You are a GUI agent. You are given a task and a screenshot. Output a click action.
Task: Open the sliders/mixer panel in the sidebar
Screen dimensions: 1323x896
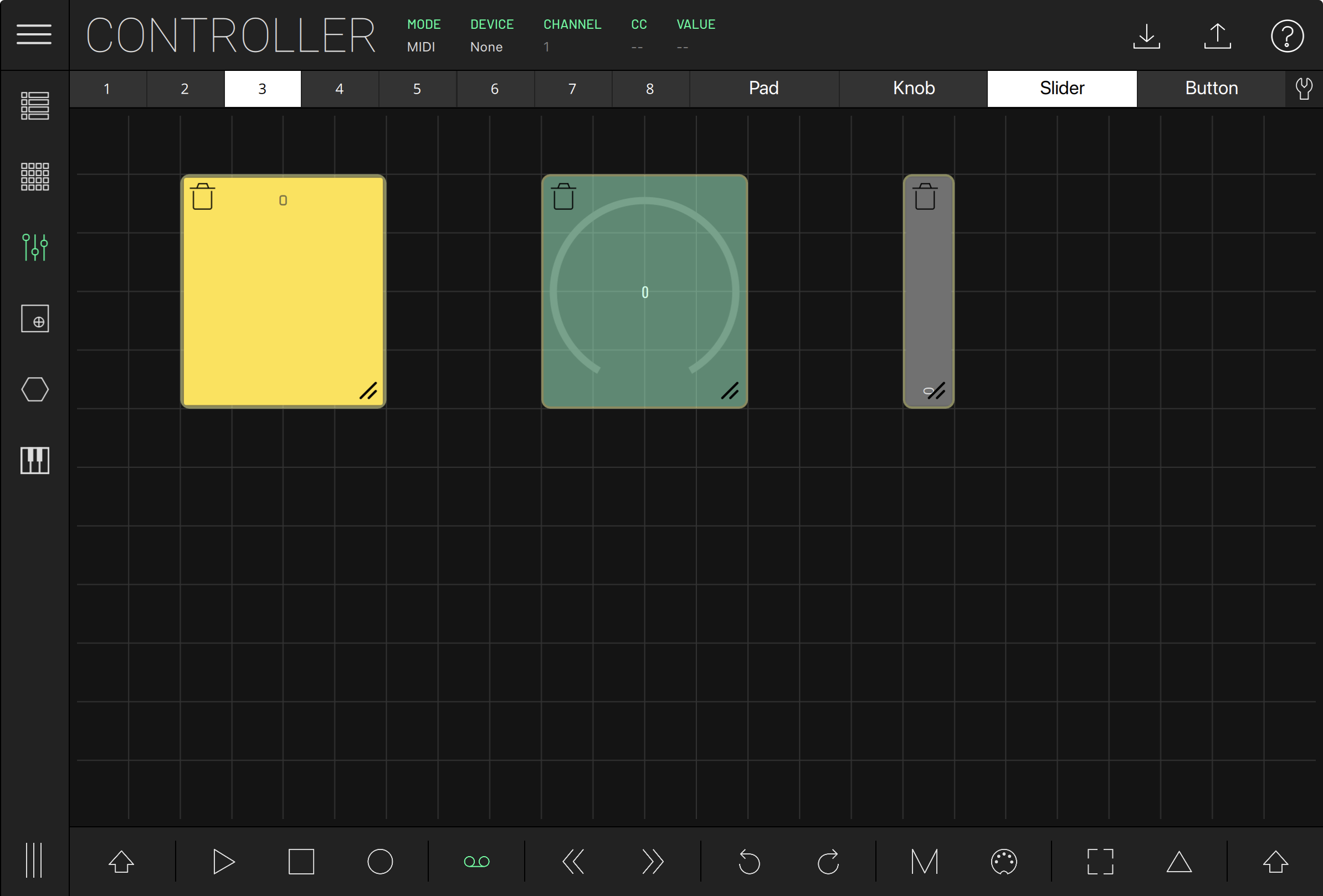click(35, 248)
